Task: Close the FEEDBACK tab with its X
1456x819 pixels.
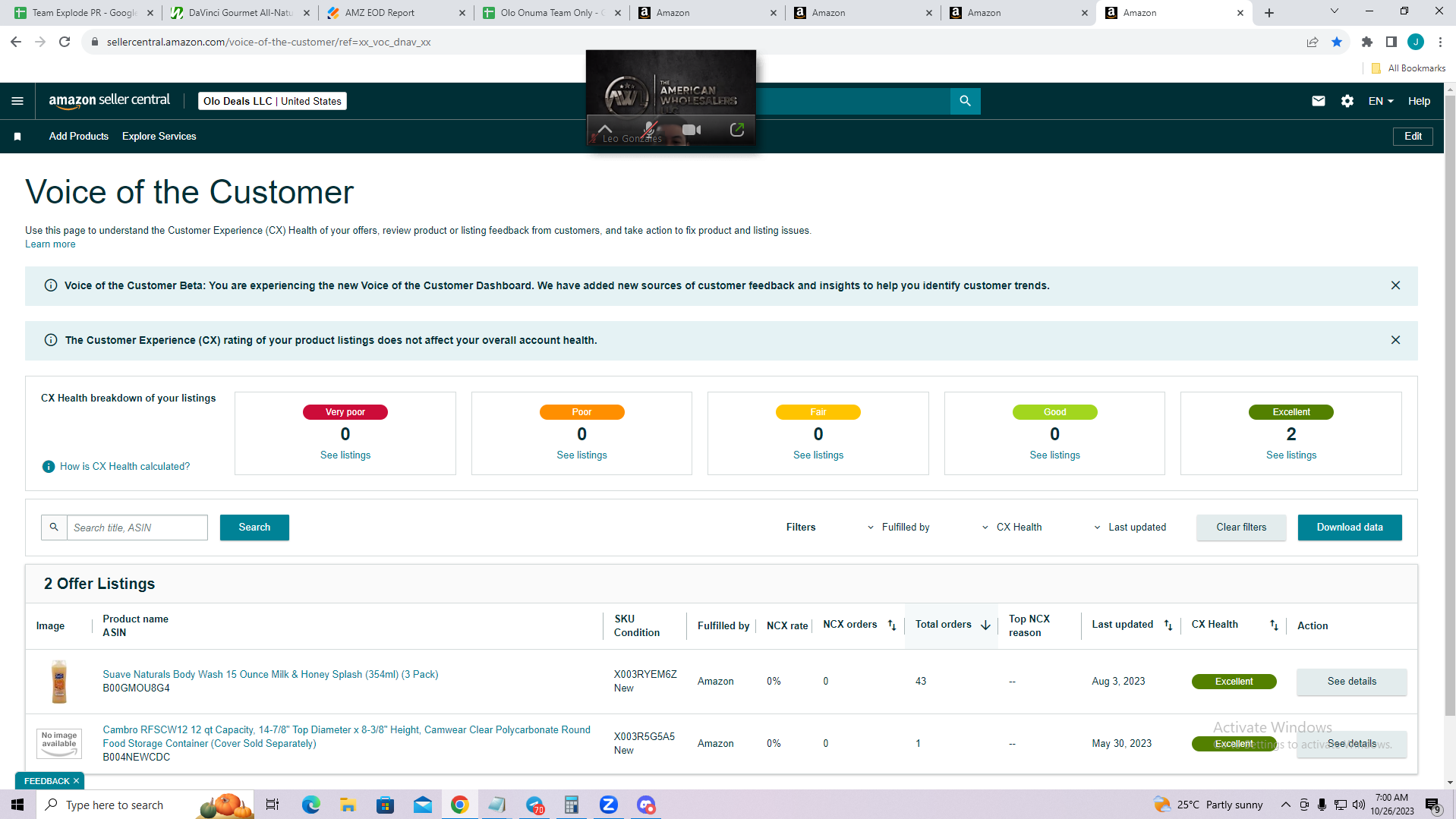Action: (x=76, y=781)
